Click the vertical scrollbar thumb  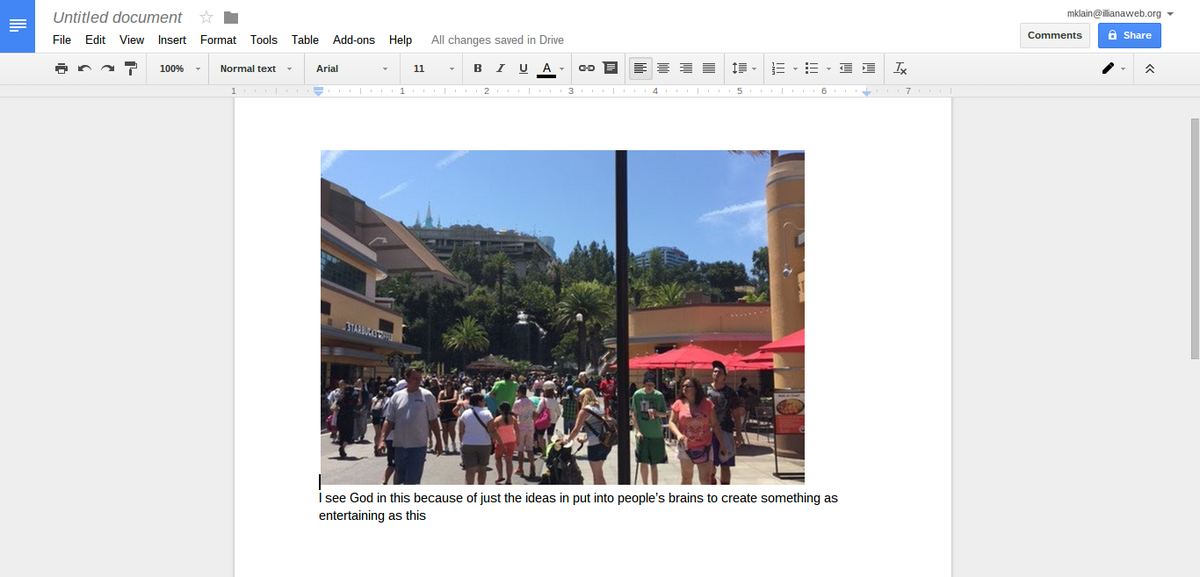[1195, 238]
